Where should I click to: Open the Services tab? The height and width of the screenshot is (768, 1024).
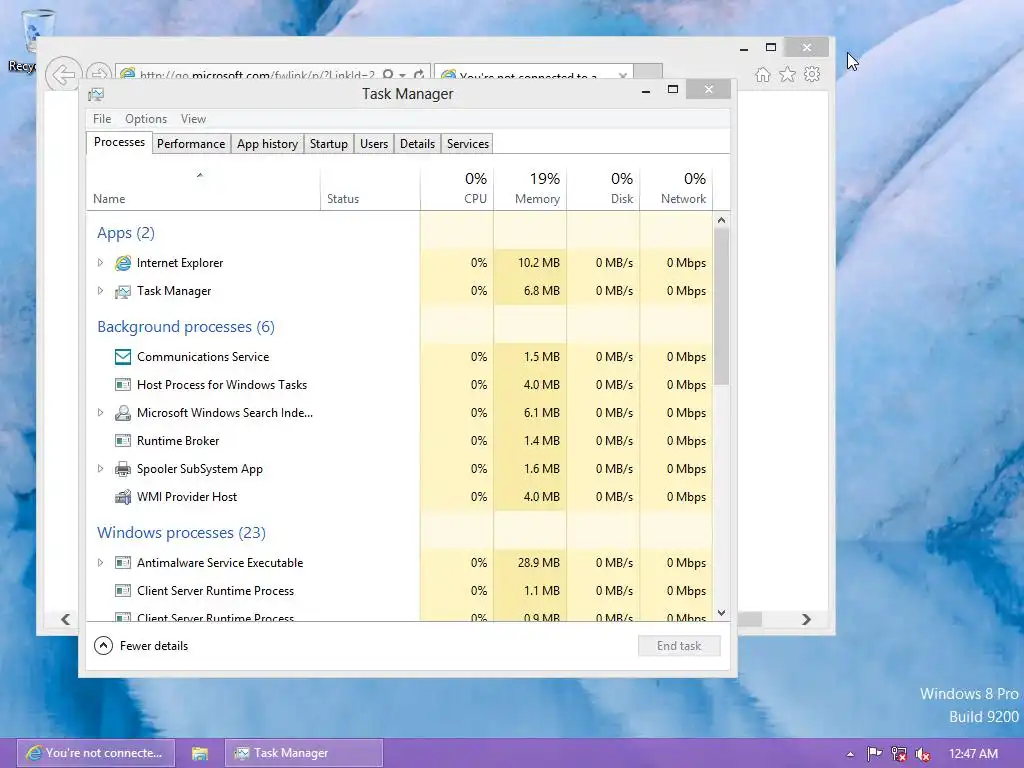468,144
